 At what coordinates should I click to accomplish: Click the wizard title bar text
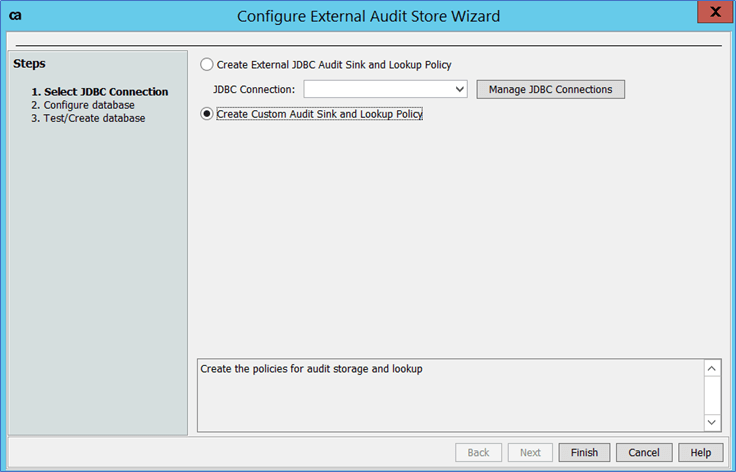[x=368, y=16]
